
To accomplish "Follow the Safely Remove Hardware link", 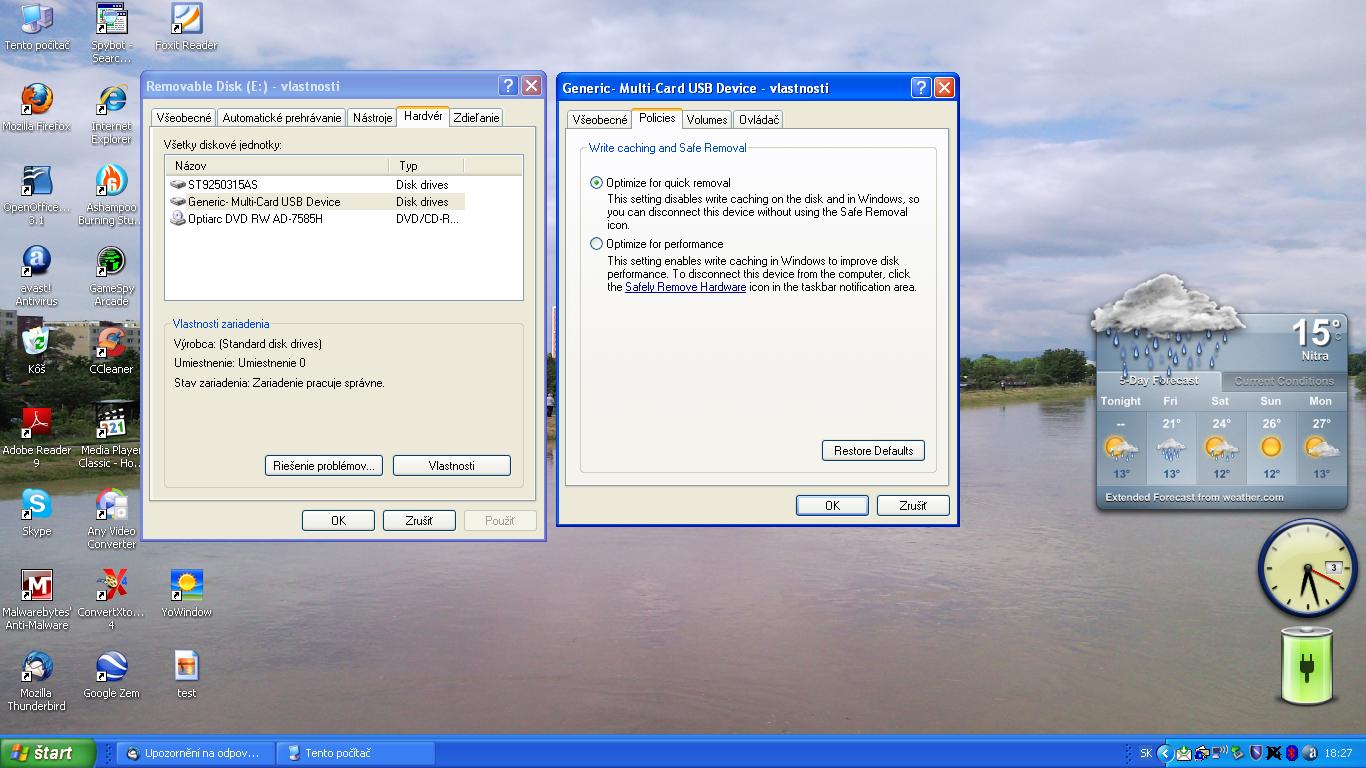I will click(685, 287).
